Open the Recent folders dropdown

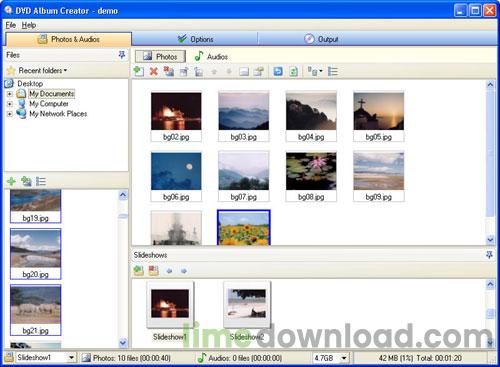(43, 70)
